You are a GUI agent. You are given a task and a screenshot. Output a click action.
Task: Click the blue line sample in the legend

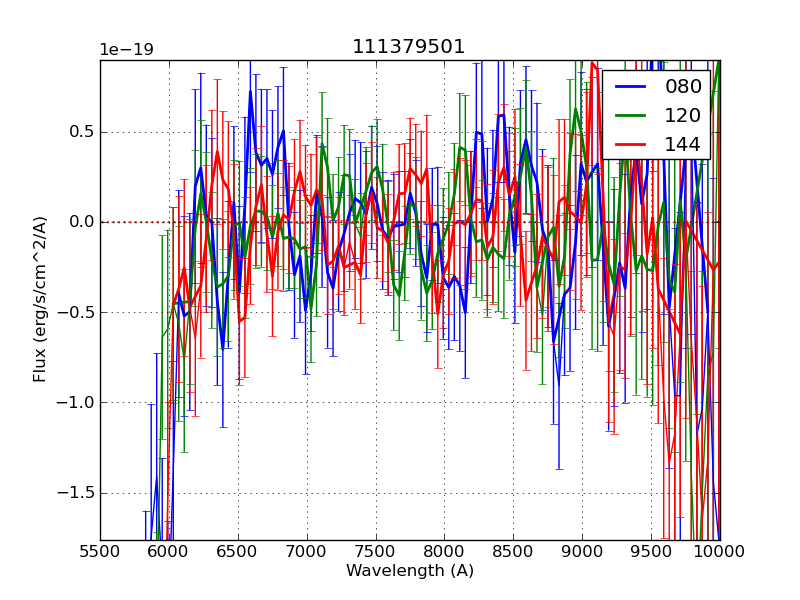tap(632, 87)
